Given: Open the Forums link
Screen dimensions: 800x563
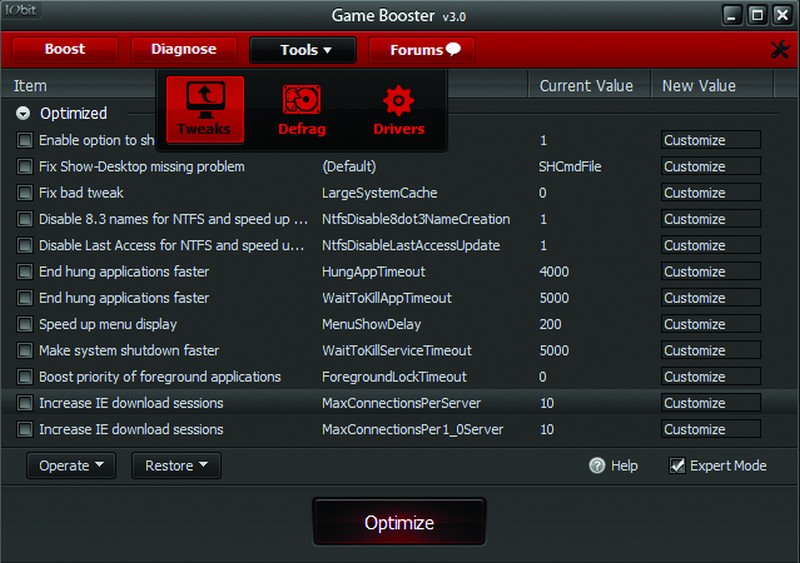Looking at the screenshot, I should 422,50.
